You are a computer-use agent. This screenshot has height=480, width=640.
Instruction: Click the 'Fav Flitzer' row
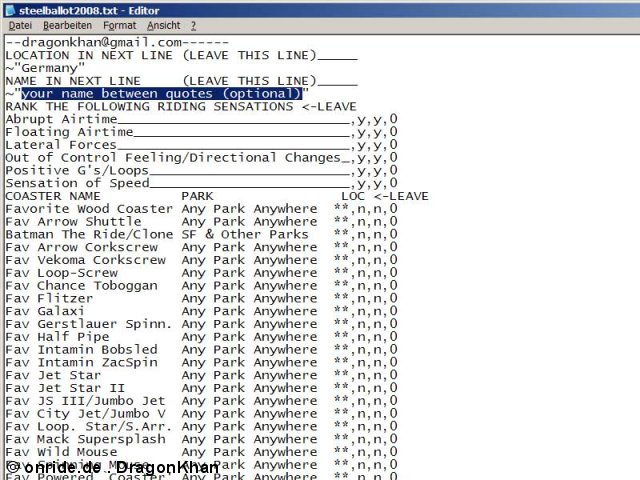[201, 298]
